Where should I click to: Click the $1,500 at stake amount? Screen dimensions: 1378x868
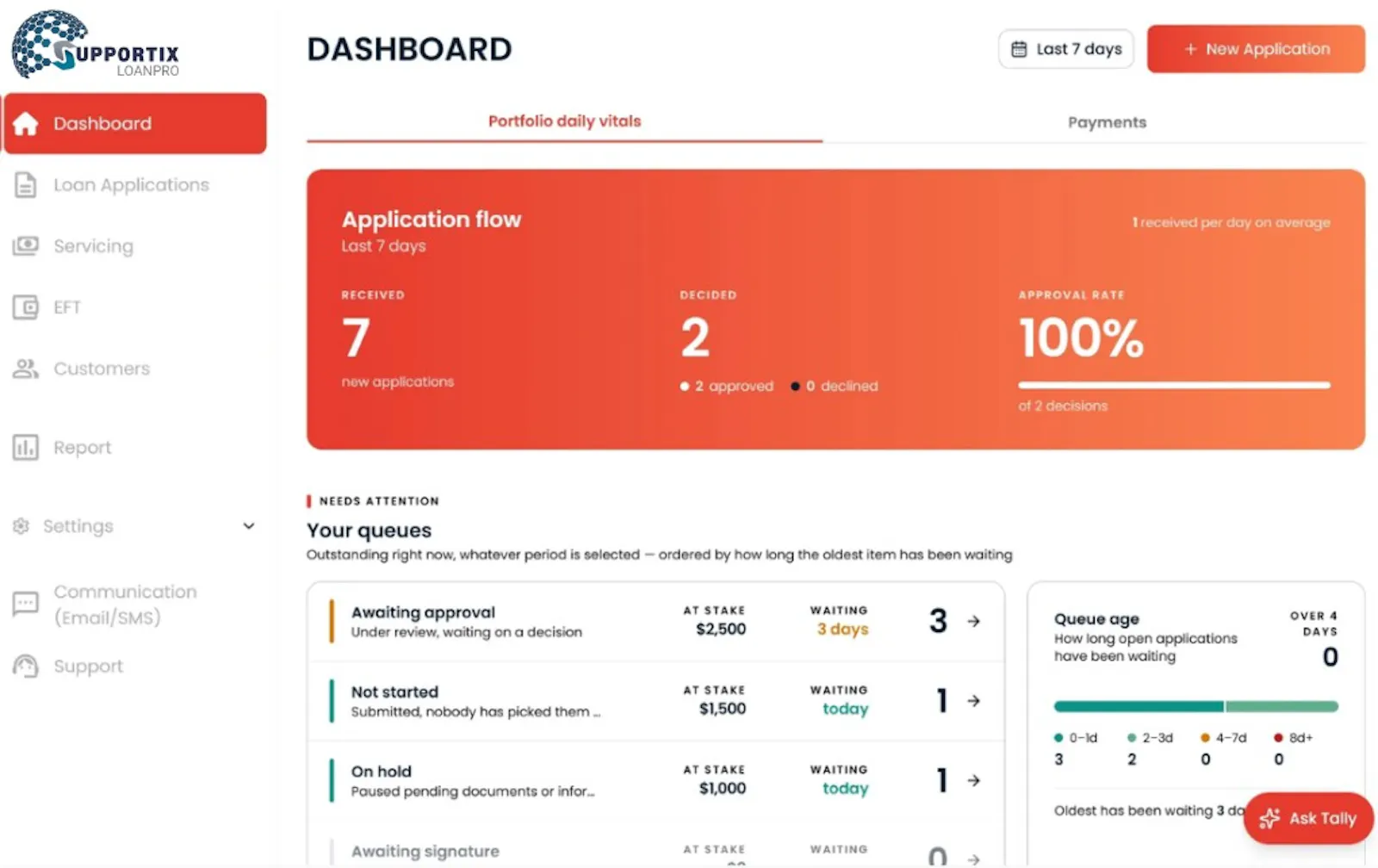(x=723, y=709)
